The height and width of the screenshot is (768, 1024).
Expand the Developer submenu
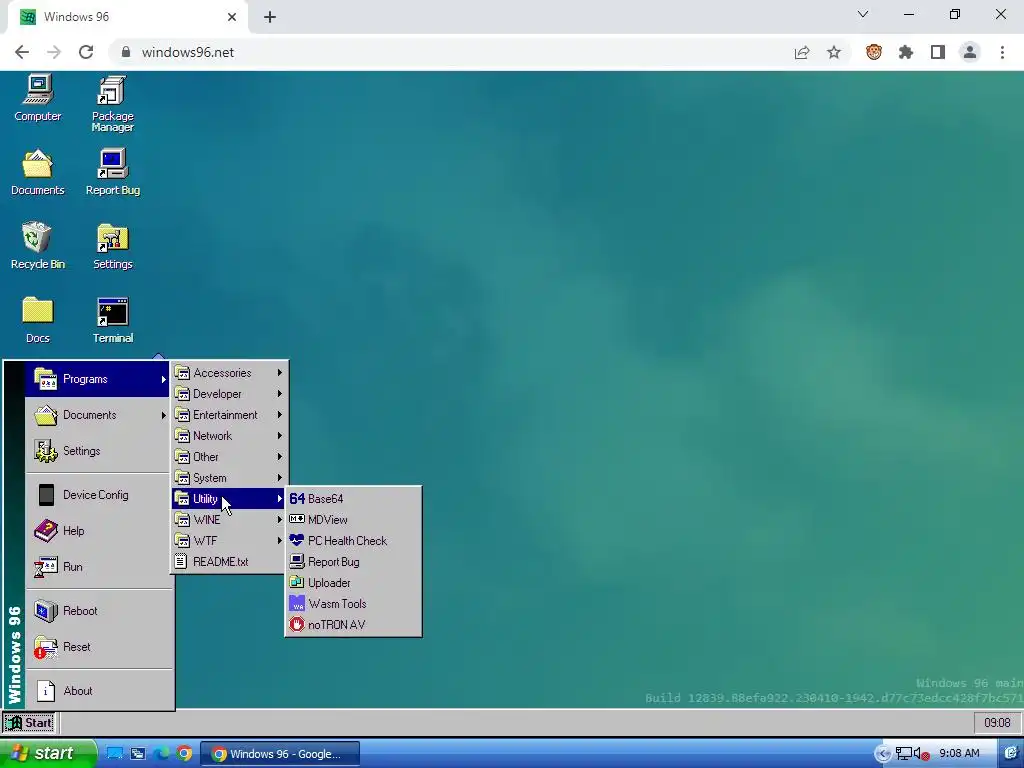point(229,394)
